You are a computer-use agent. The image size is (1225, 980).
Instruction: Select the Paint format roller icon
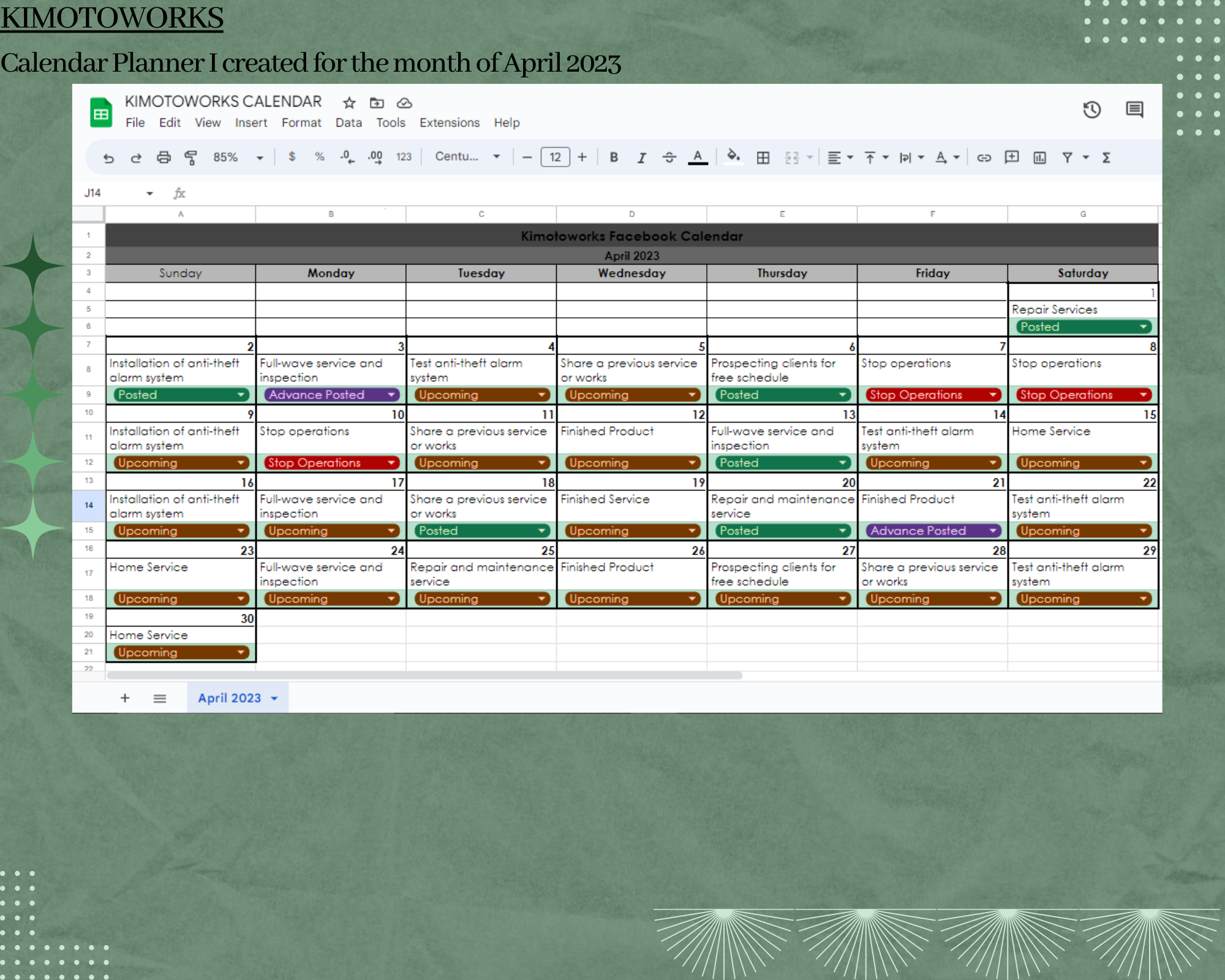pos(191,158)
